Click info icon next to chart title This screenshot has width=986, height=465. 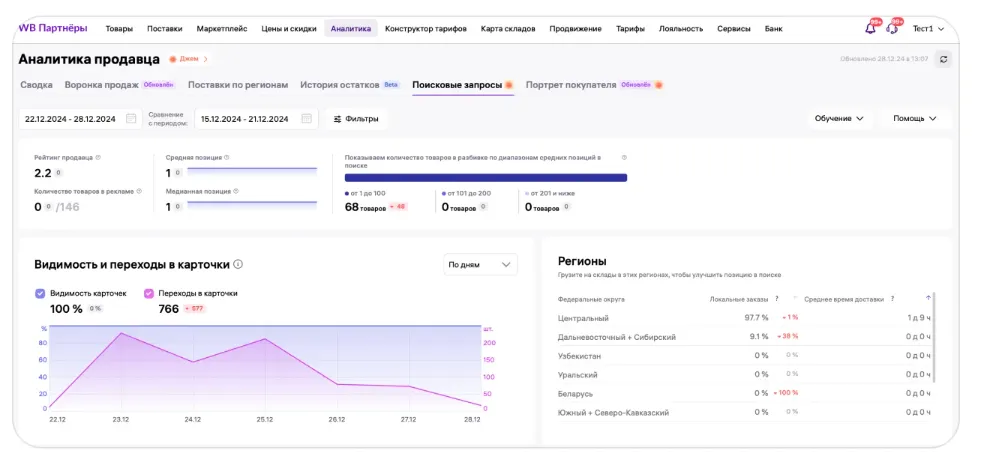238,265
